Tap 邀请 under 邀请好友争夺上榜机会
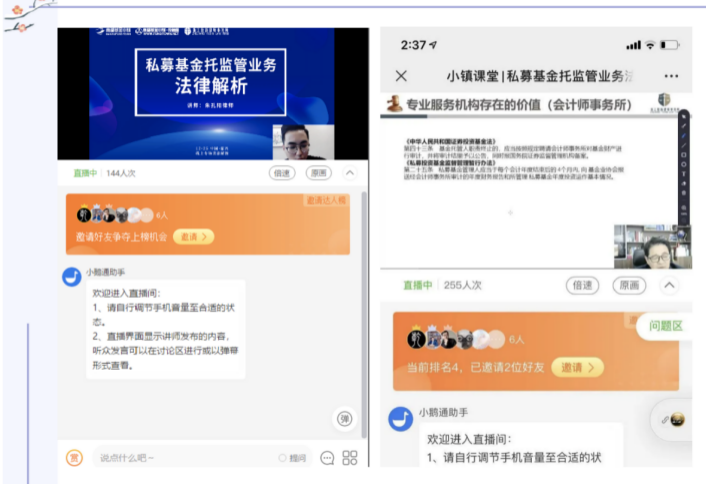 [194, 237]
